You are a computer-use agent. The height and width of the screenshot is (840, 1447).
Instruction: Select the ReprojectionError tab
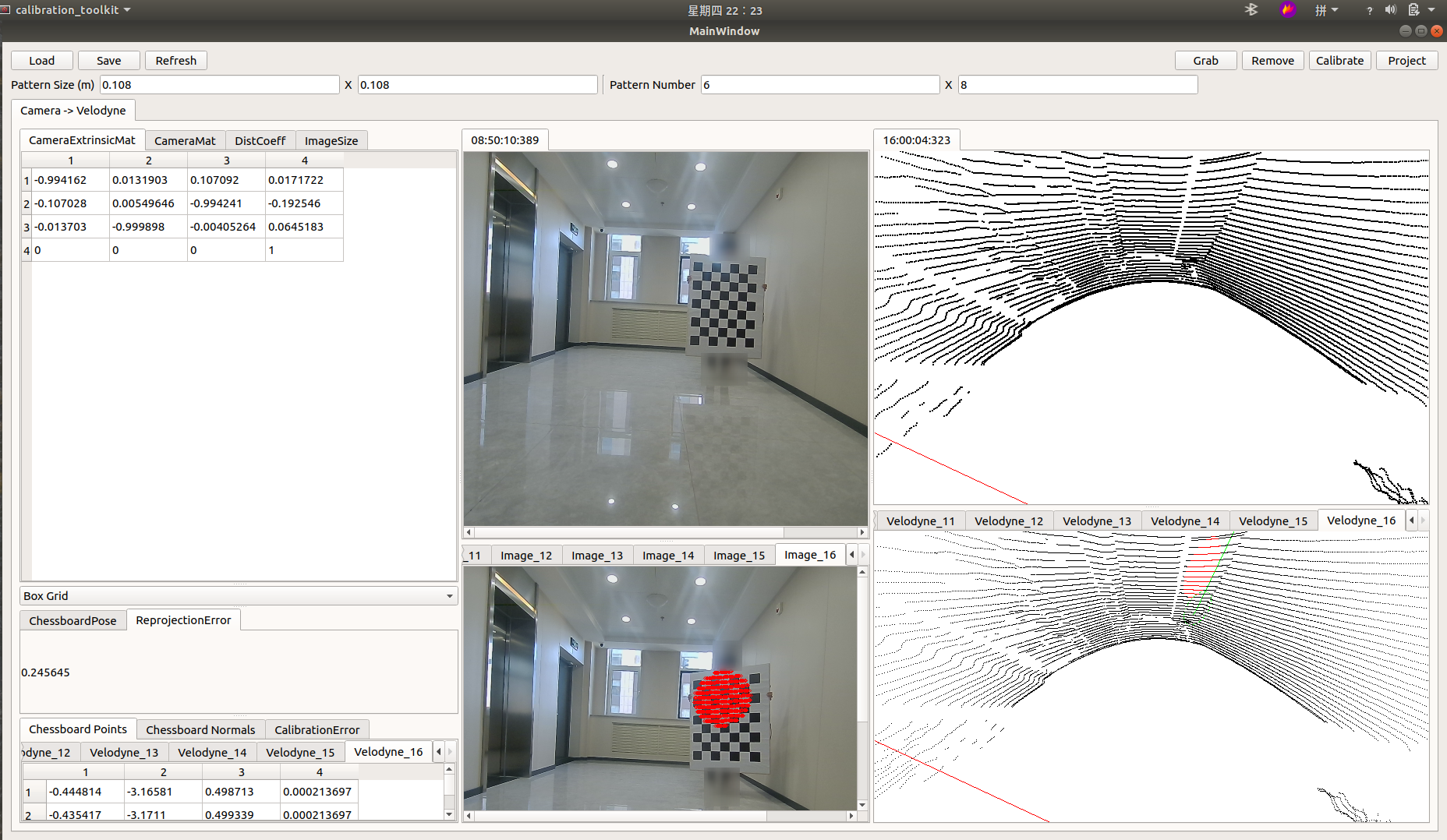point(183,620)
